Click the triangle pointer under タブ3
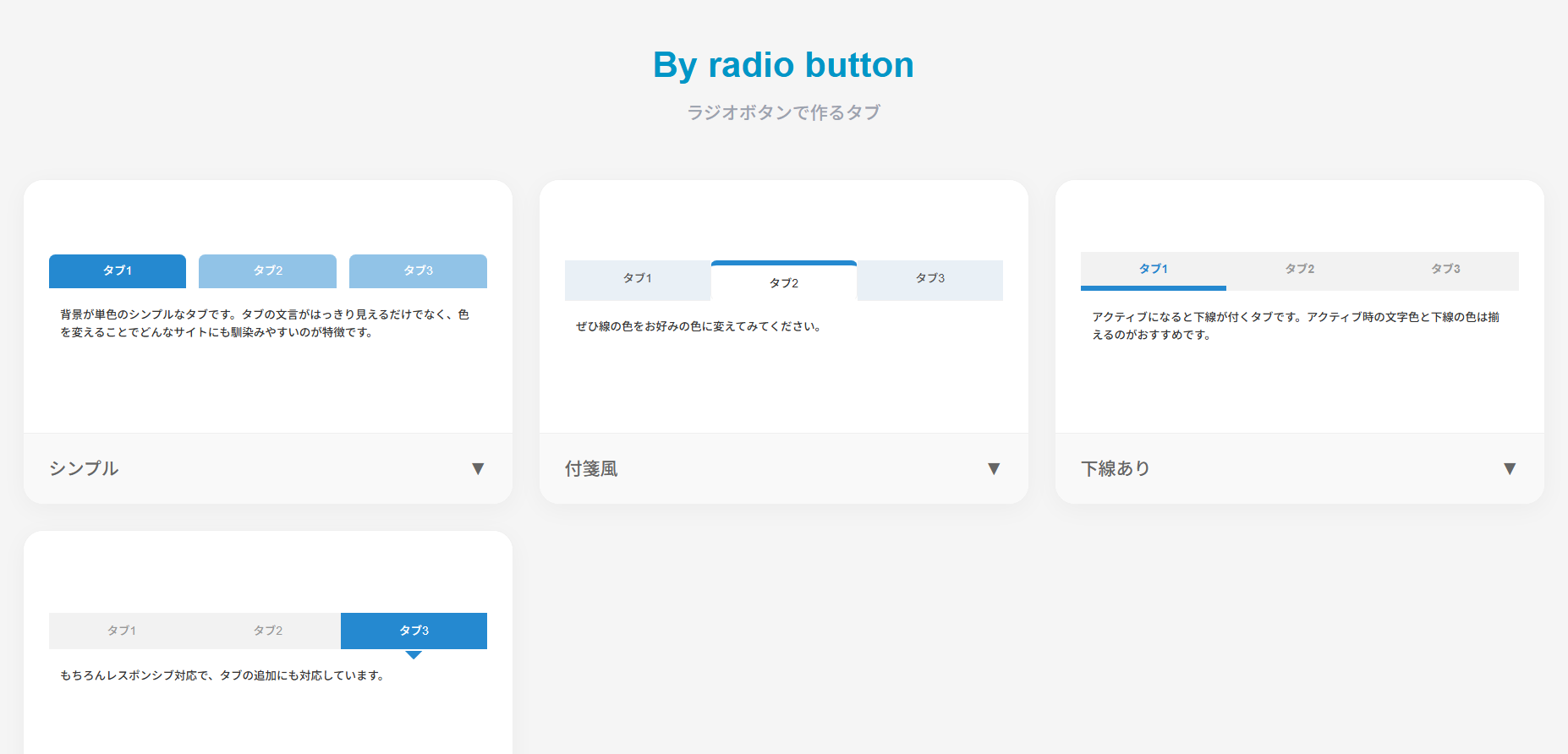Viewport: 1568px width, 754px height. (414, 654)
